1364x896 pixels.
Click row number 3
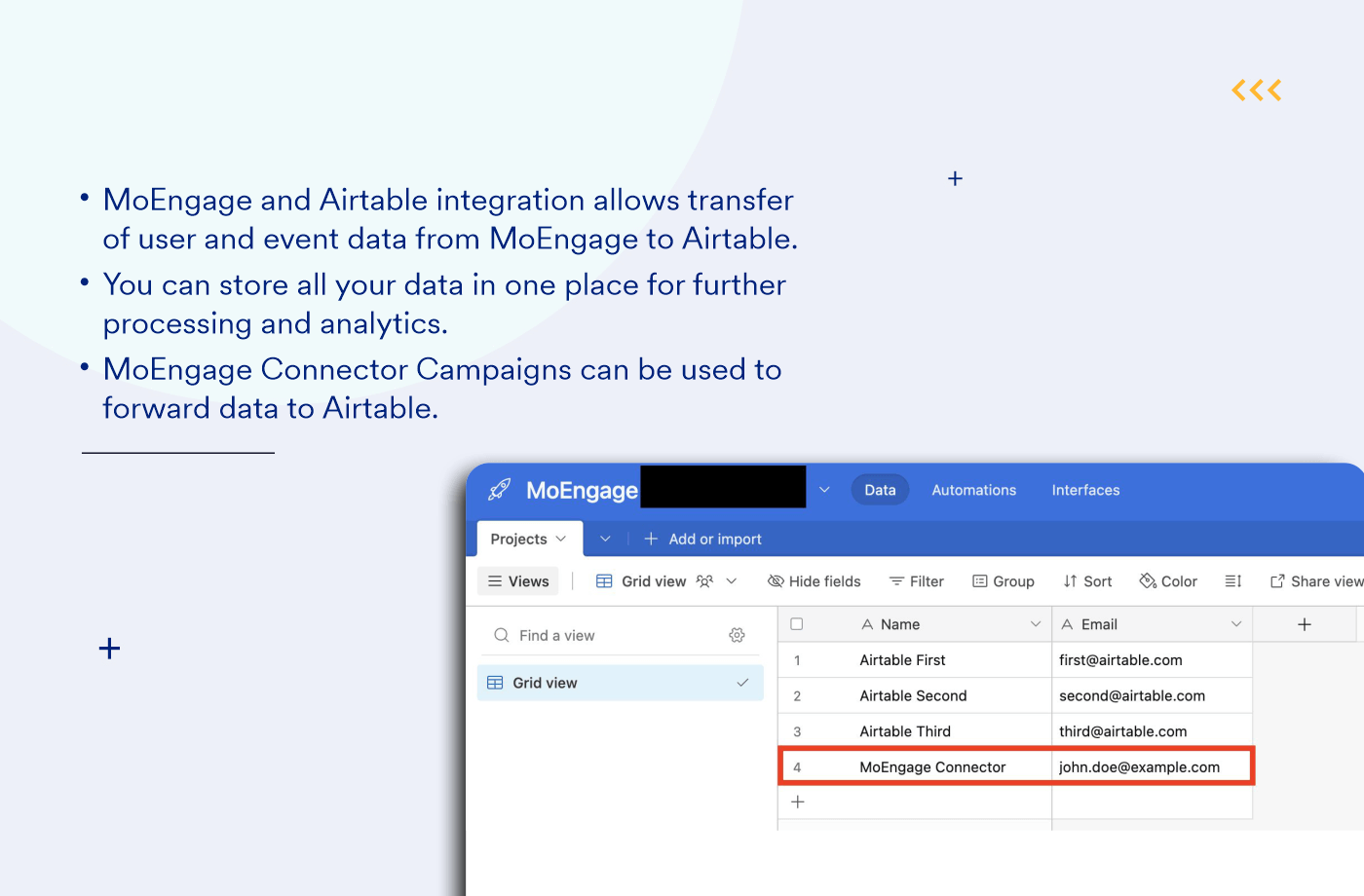[x=797, y=731]
